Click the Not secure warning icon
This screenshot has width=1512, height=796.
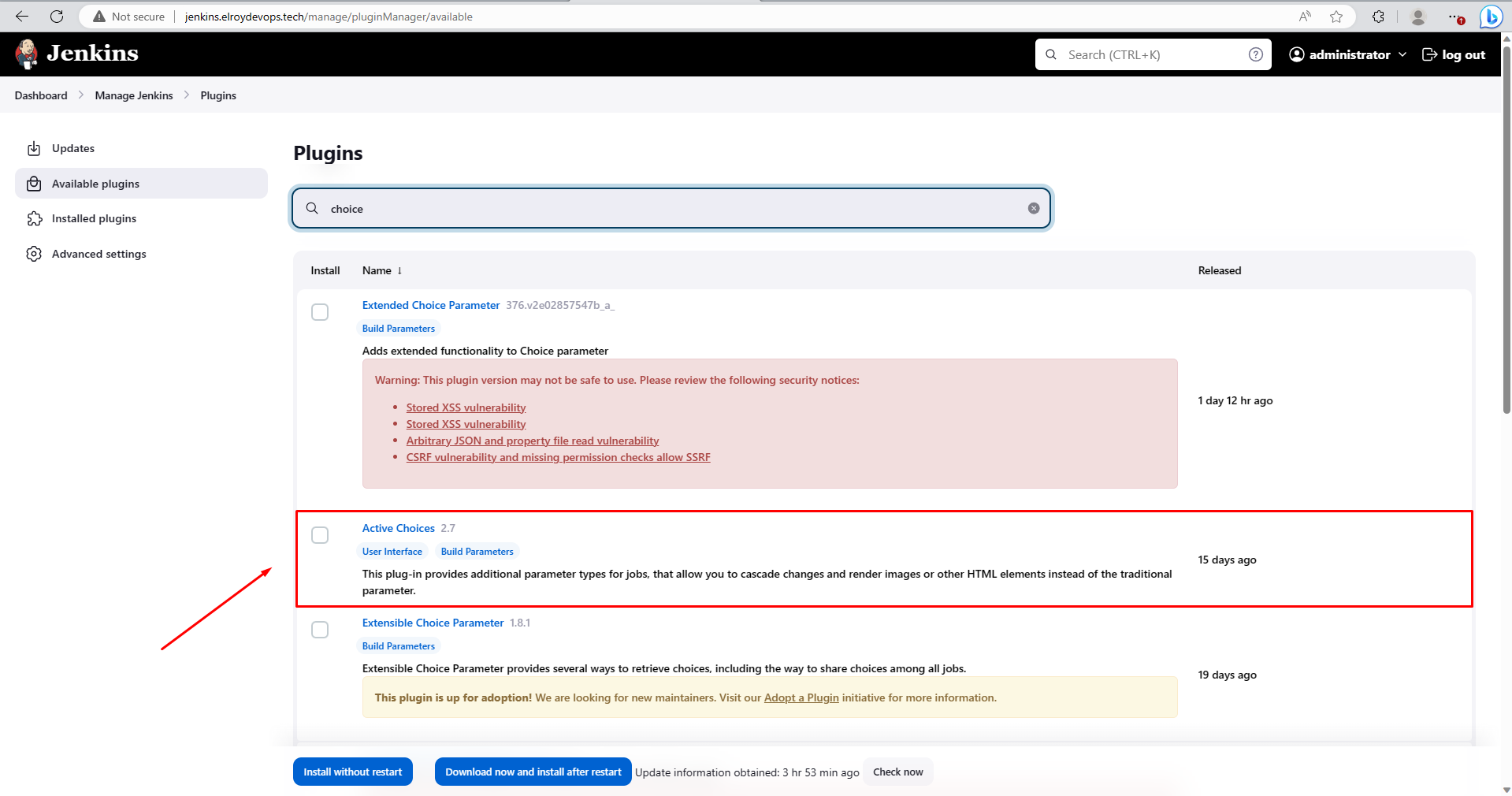pyautogui.click(x=99, y=17)
